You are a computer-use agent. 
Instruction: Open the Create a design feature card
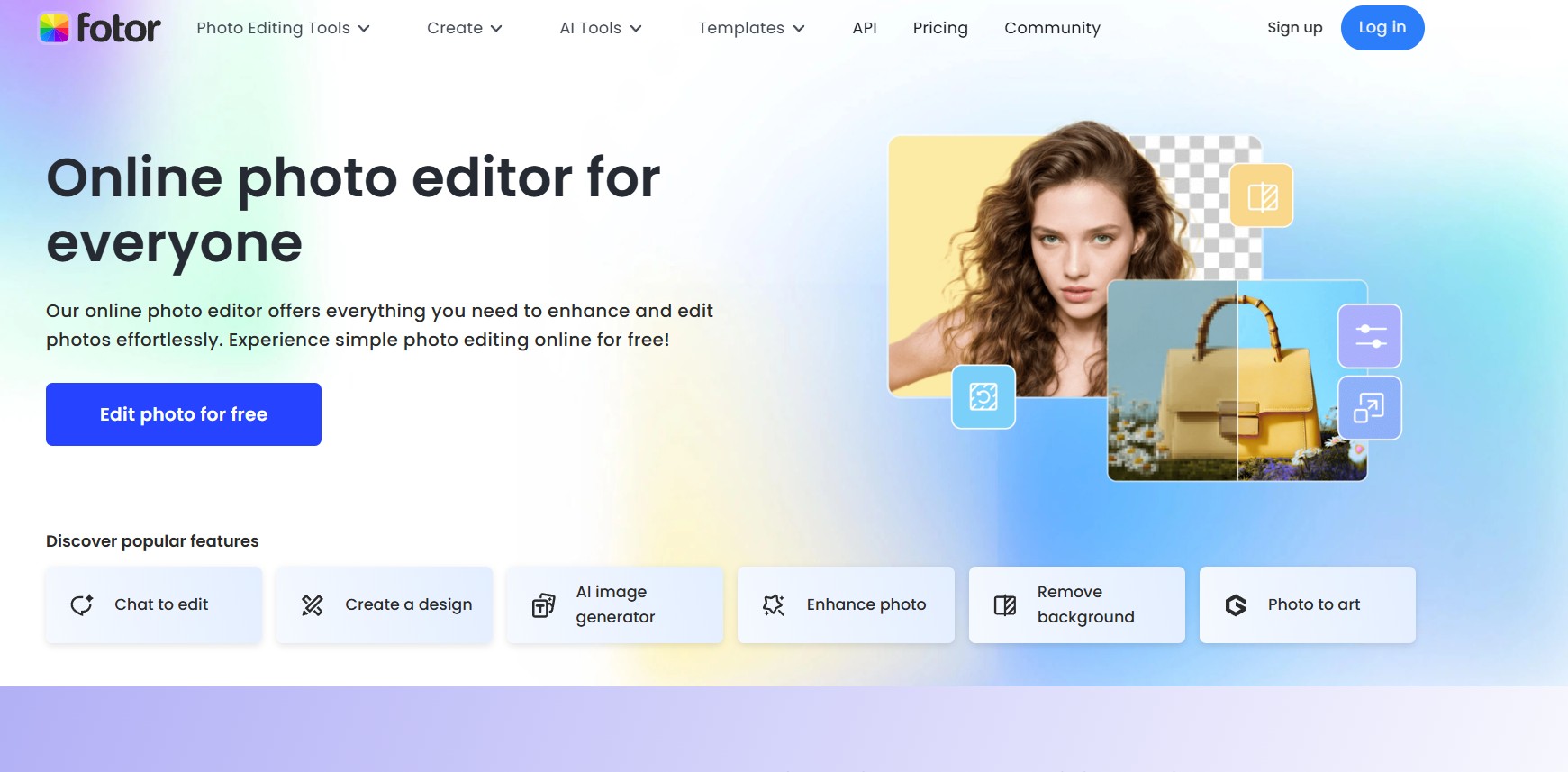(385, 605)
